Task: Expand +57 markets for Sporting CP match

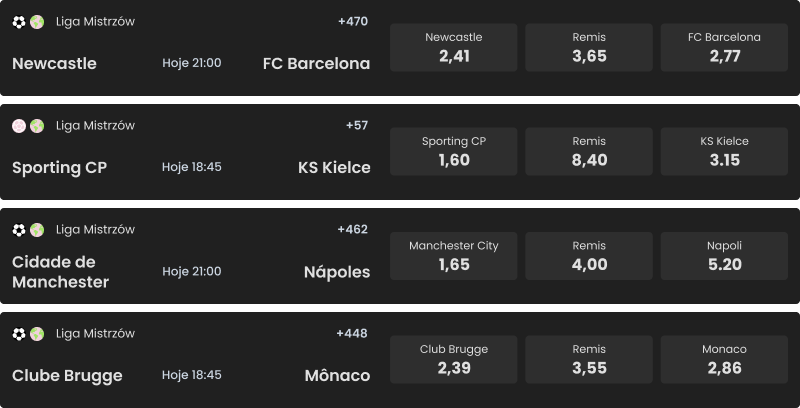Action: [x=357, y=125]
